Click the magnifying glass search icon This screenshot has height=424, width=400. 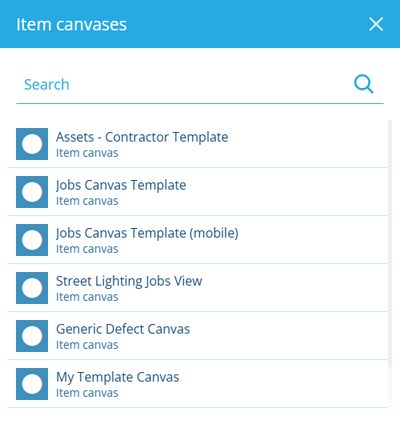(x=364, y=84)
